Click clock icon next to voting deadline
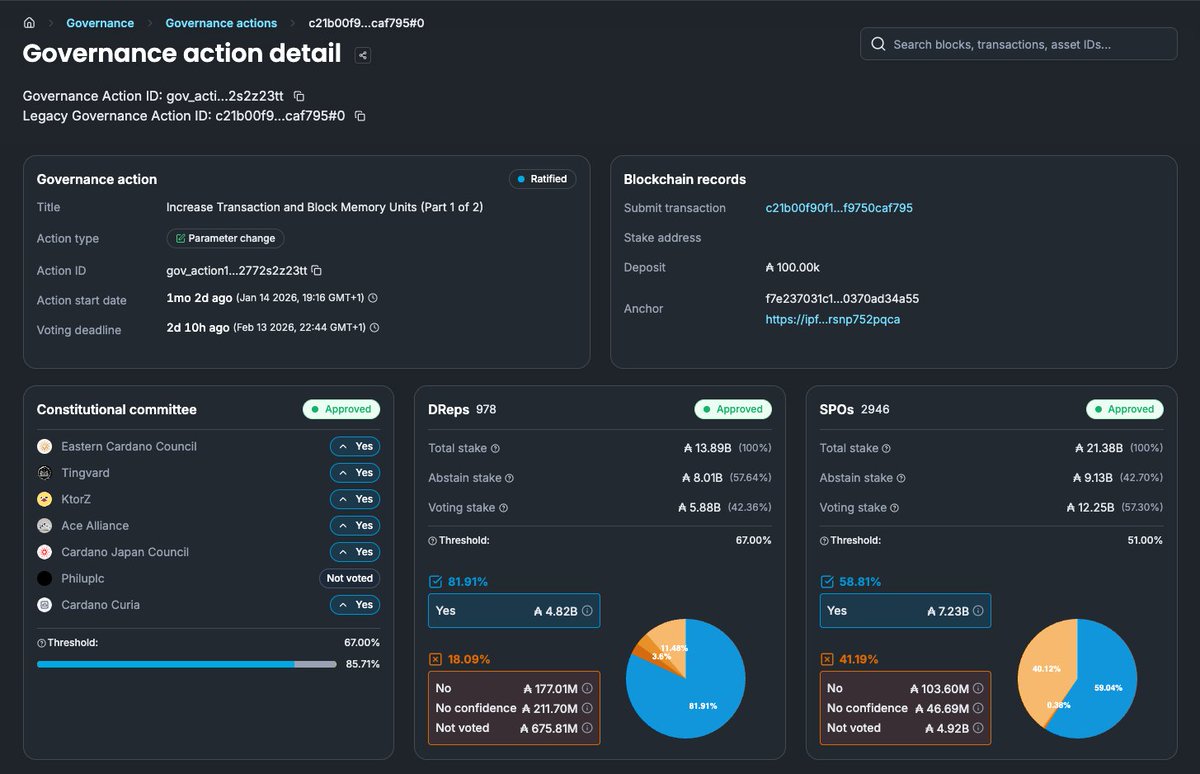The image size is (1200, 774). [x=375, y=328]
